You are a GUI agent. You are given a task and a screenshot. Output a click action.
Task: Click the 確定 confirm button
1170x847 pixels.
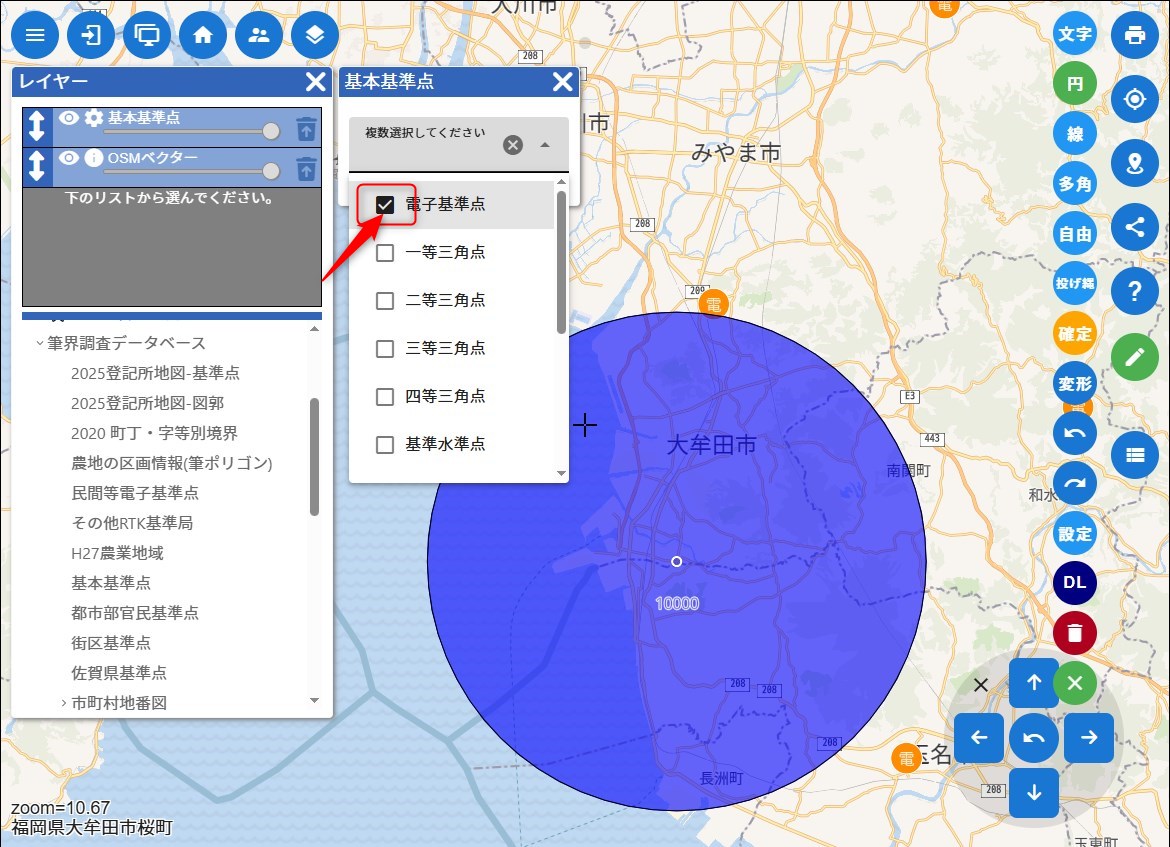click(x=1074, y=333)
